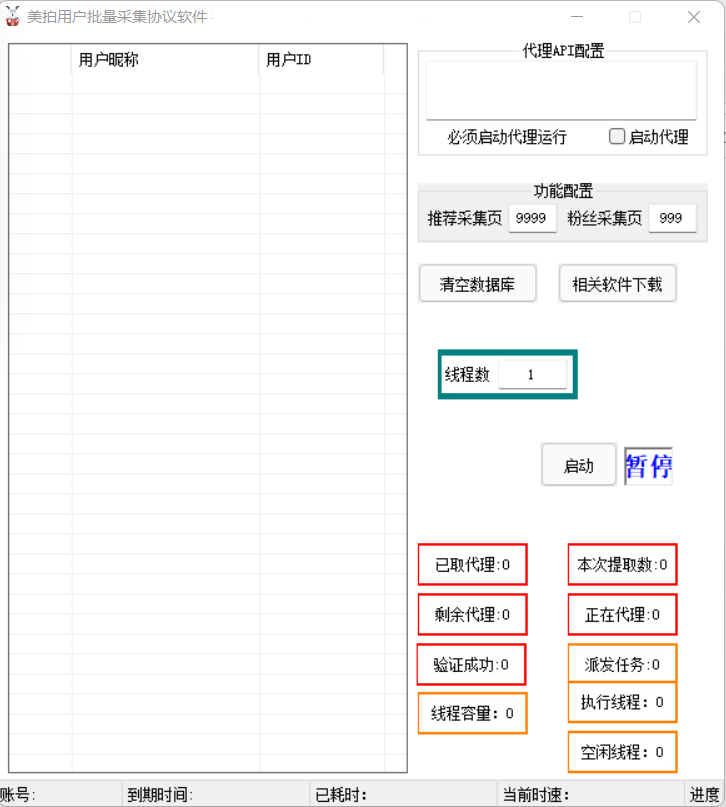726x807 pixels.
Task: Click the 线程容量: 0 label
Action: coord(472,713)
